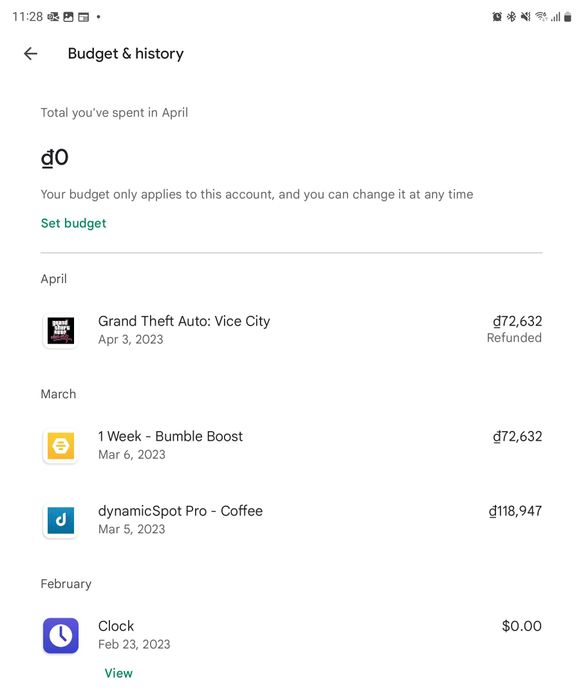Open Grand Theft Auto: Vice City entry

point(292,331)
